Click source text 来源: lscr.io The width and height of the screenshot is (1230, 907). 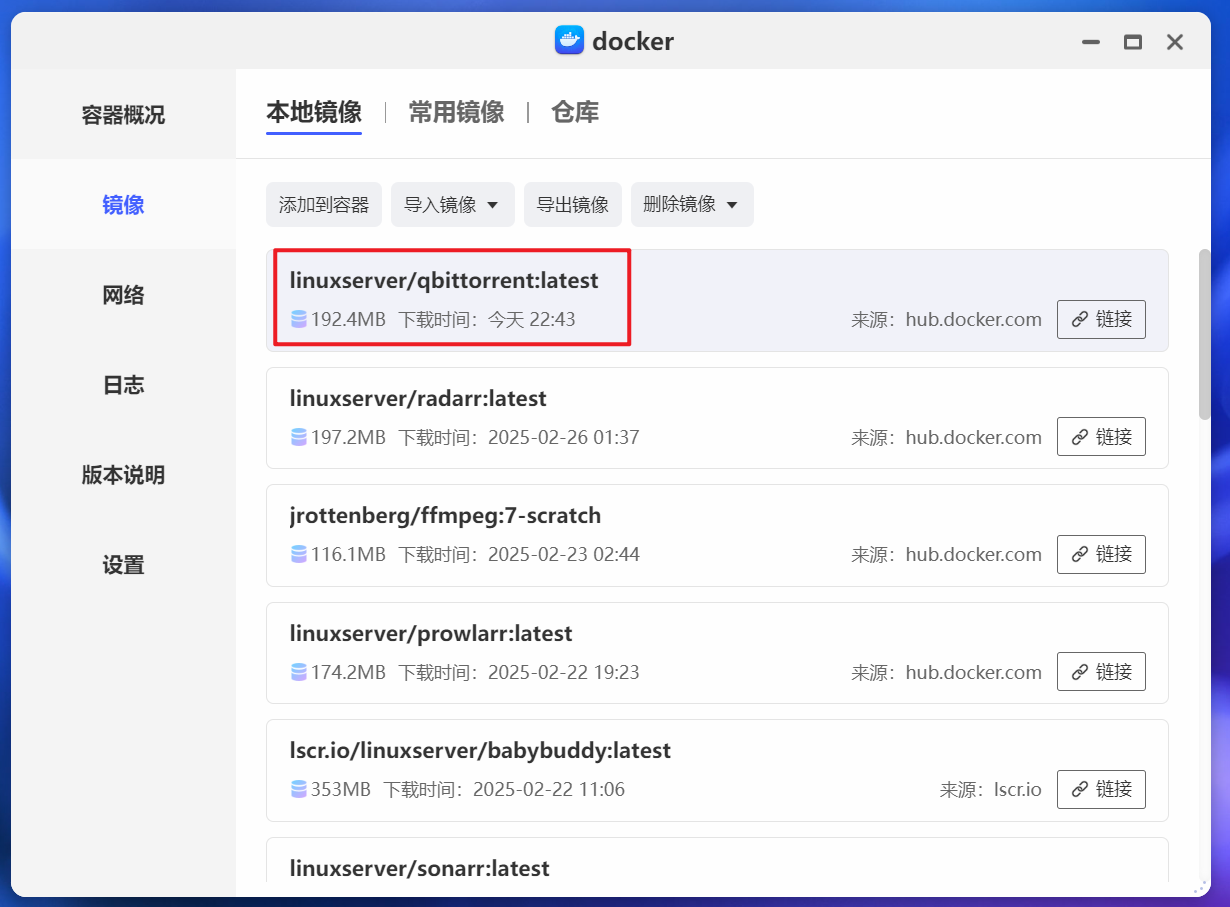991,789
